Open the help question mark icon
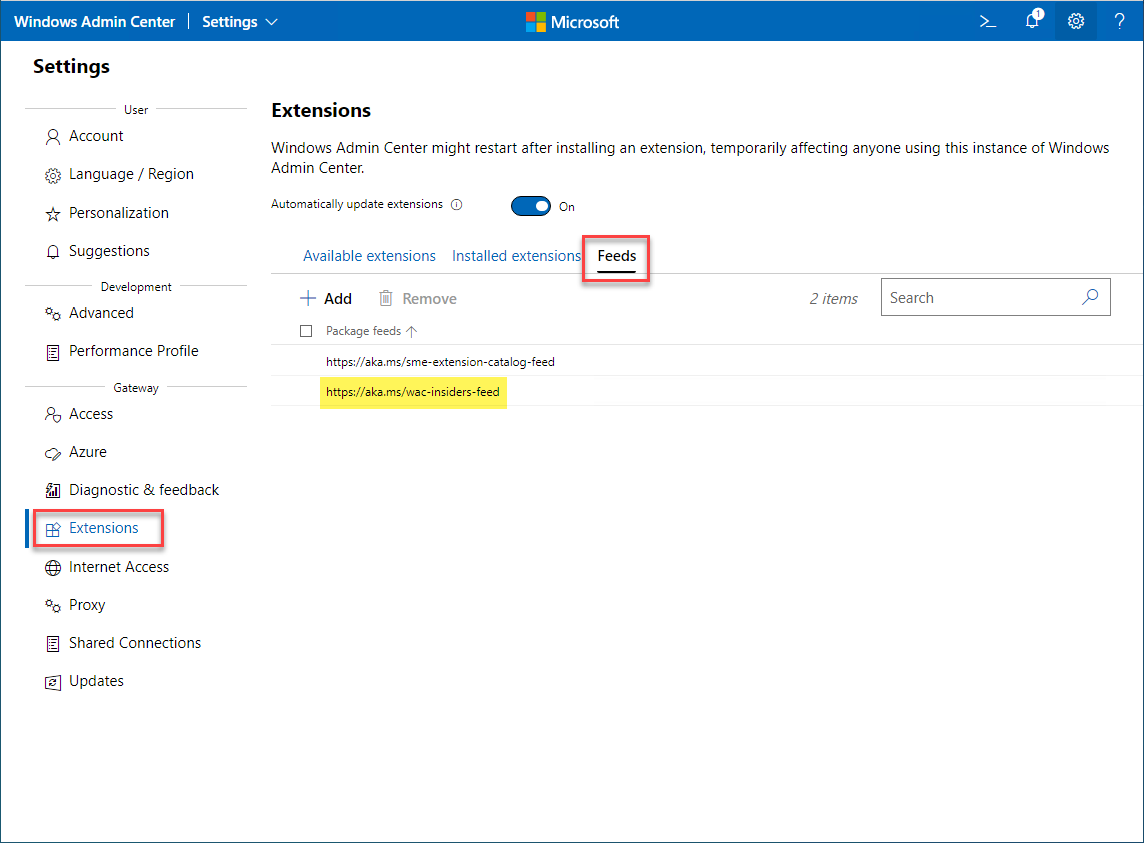The height and width of the screenshot is (843, 1144). click(x=1119, y=21)
